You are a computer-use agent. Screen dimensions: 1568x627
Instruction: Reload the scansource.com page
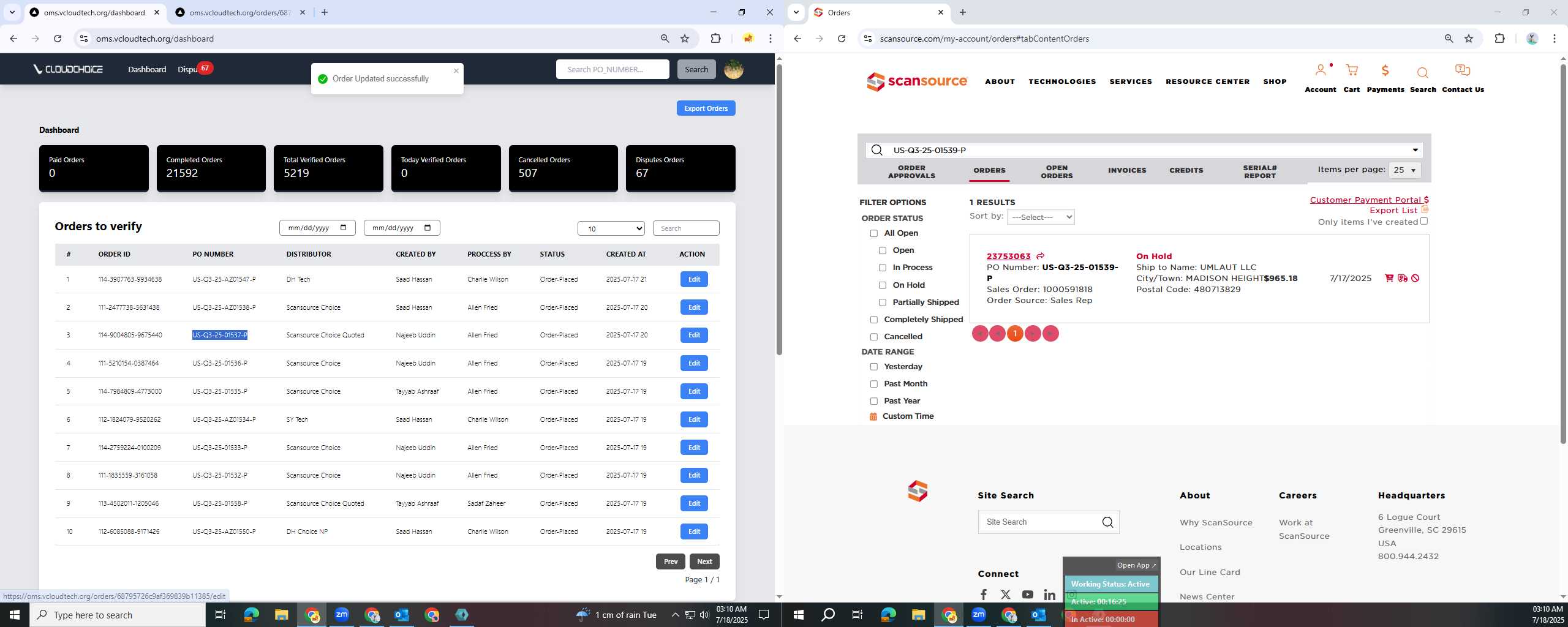(842, 39)
